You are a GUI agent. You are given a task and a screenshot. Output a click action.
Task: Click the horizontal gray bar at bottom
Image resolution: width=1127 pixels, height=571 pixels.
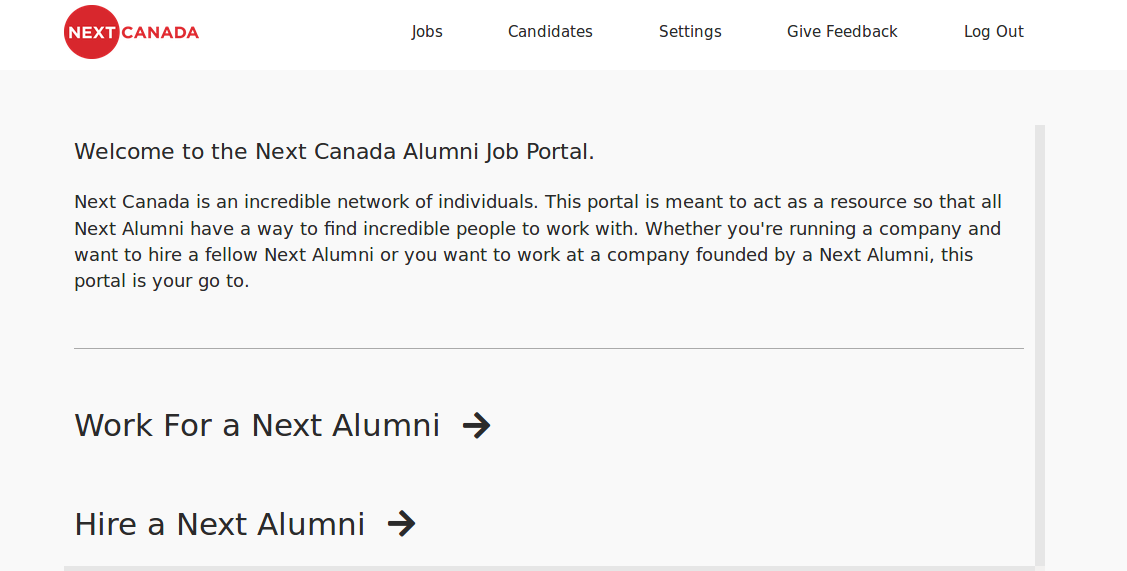tap(550, 568)
